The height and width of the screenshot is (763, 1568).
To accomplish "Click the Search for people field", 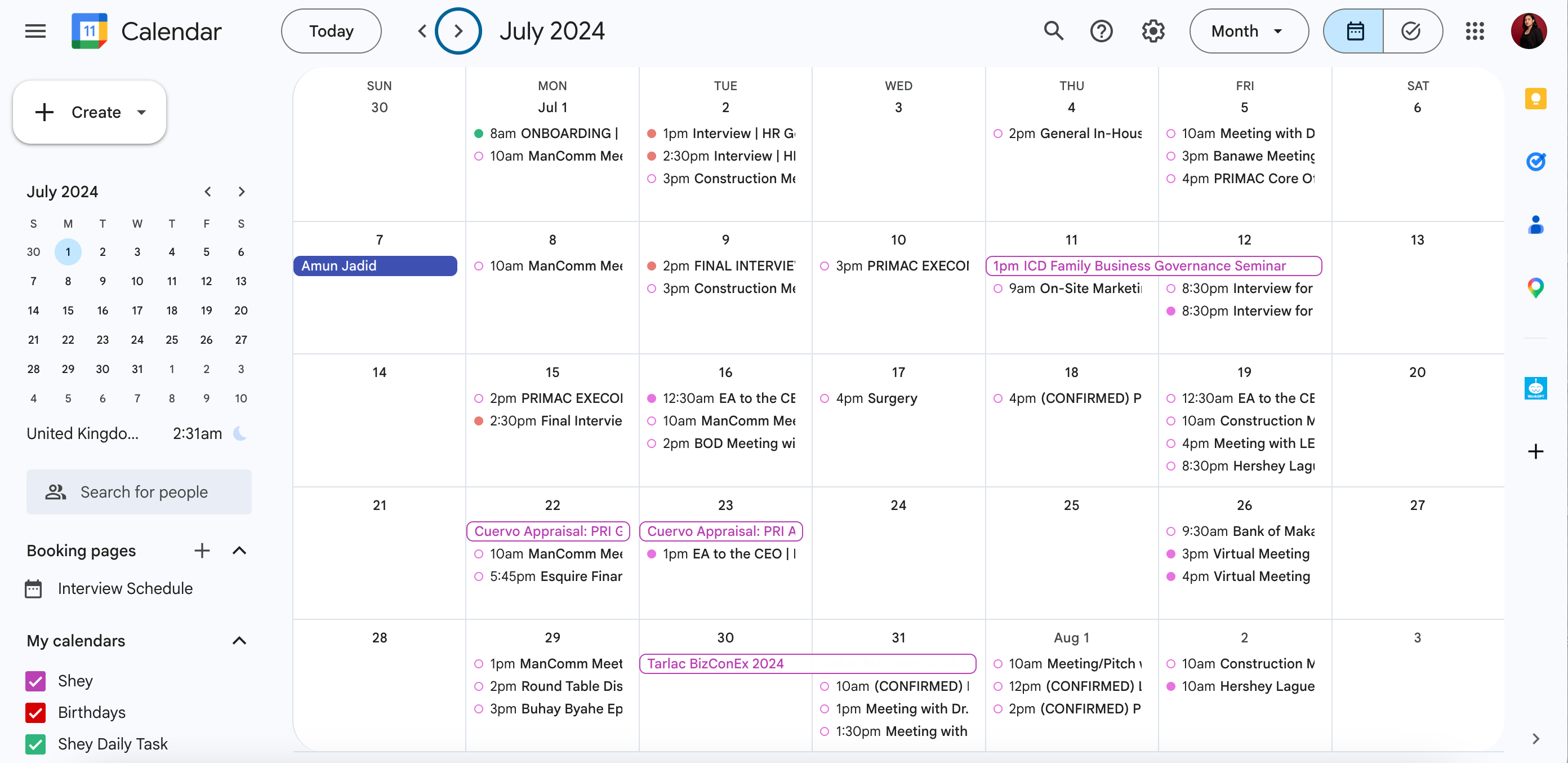I will 139,492.
